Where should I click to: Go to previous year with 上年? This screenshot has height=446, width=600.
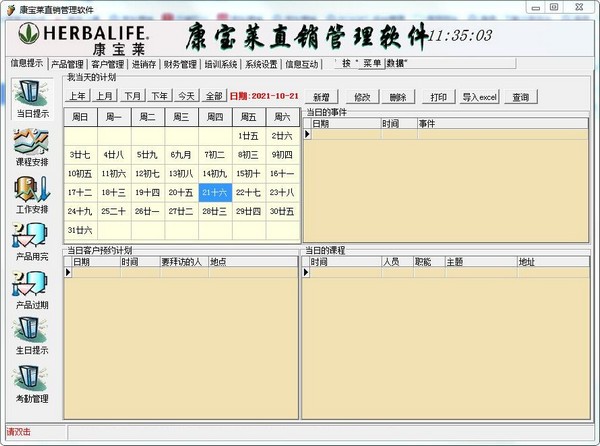click(x=77, y=96)
